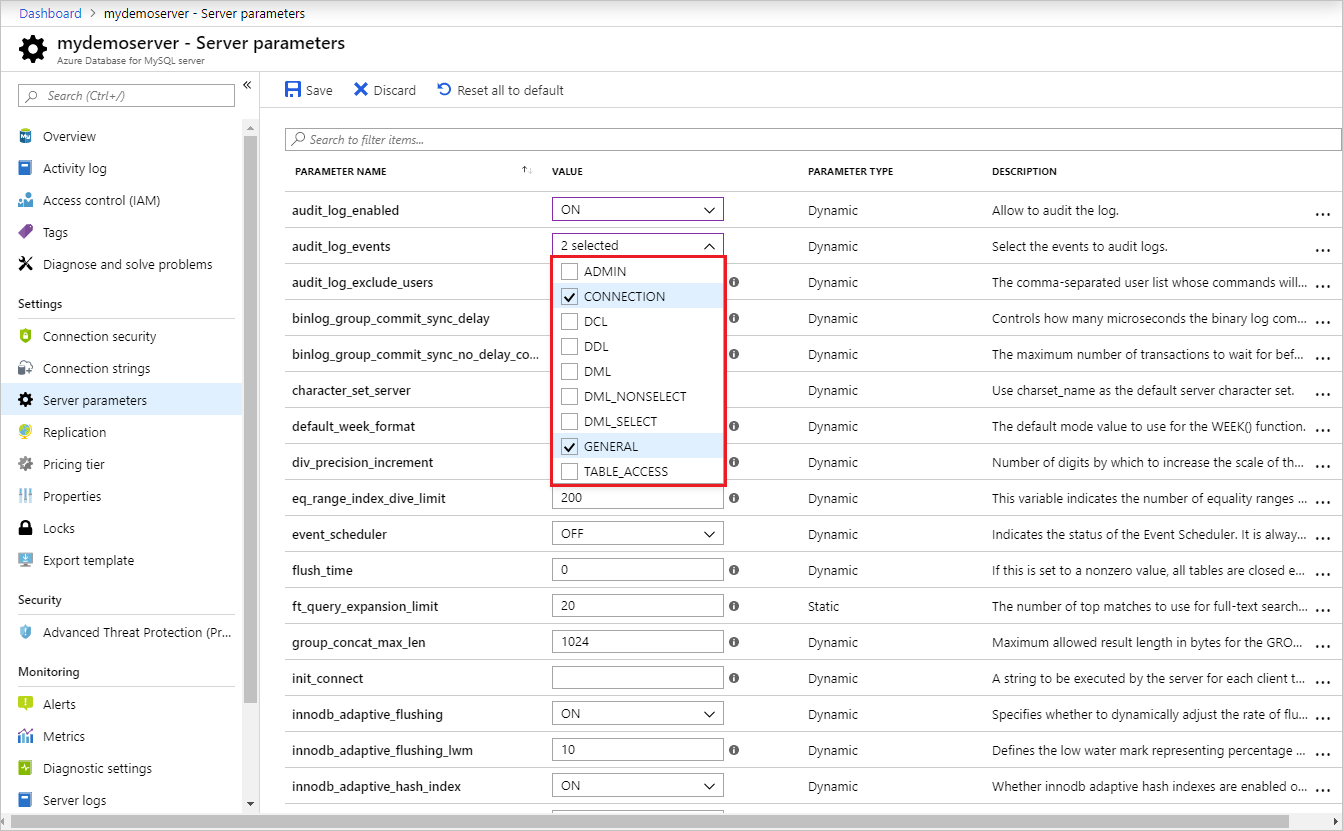Open the audit_log_enabled ON dropdown
1343x831 pixels.
coord(637,210)
